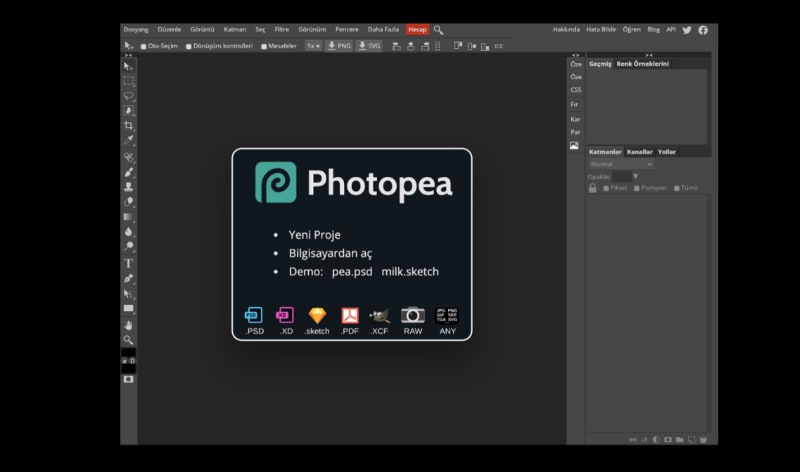Screen dimensions: 800x472
Task: Click the SVG export button
Action: pos(369,46)
